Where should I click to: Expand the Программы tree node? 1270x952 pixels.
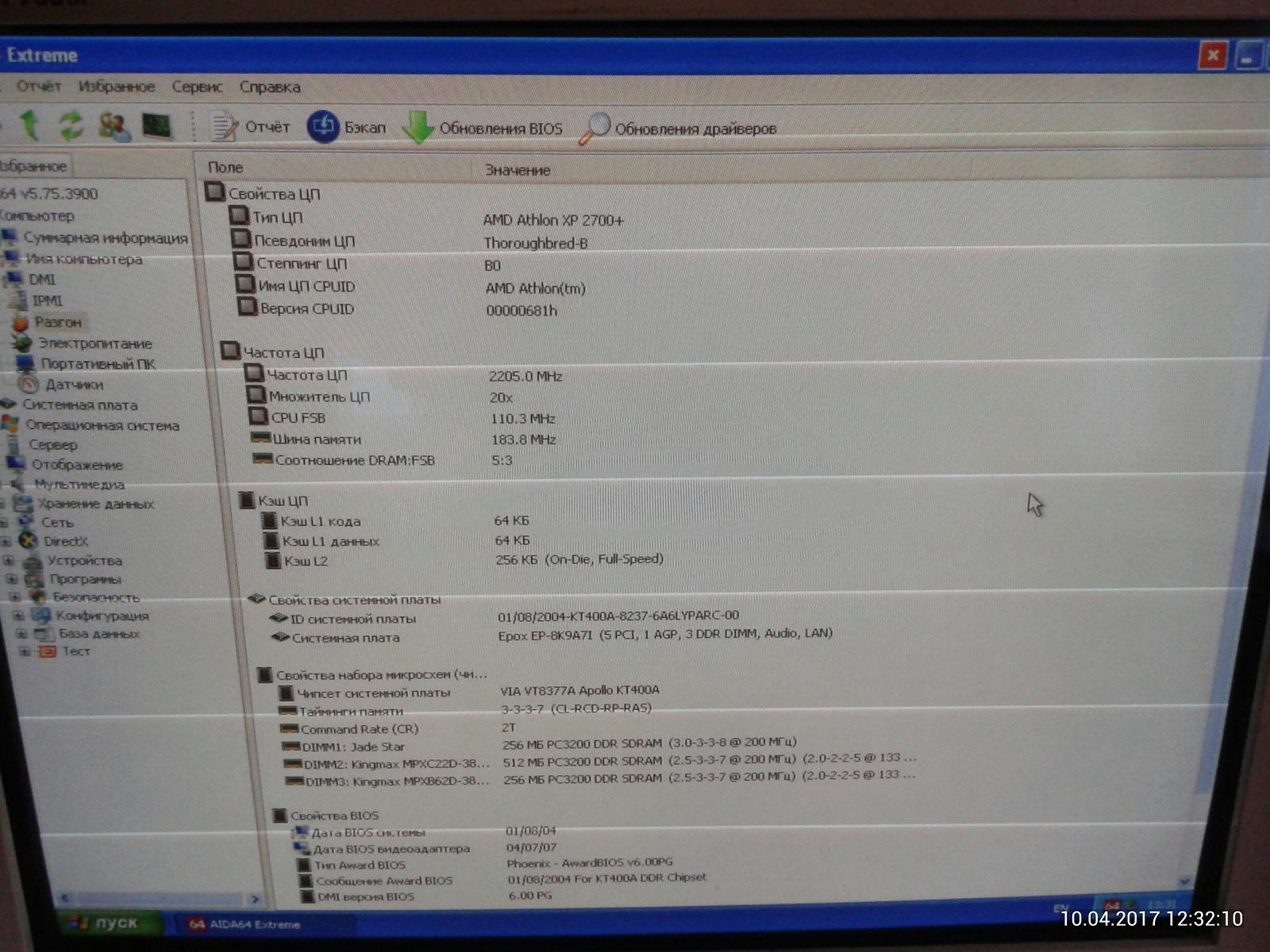(x=12, y=578)
